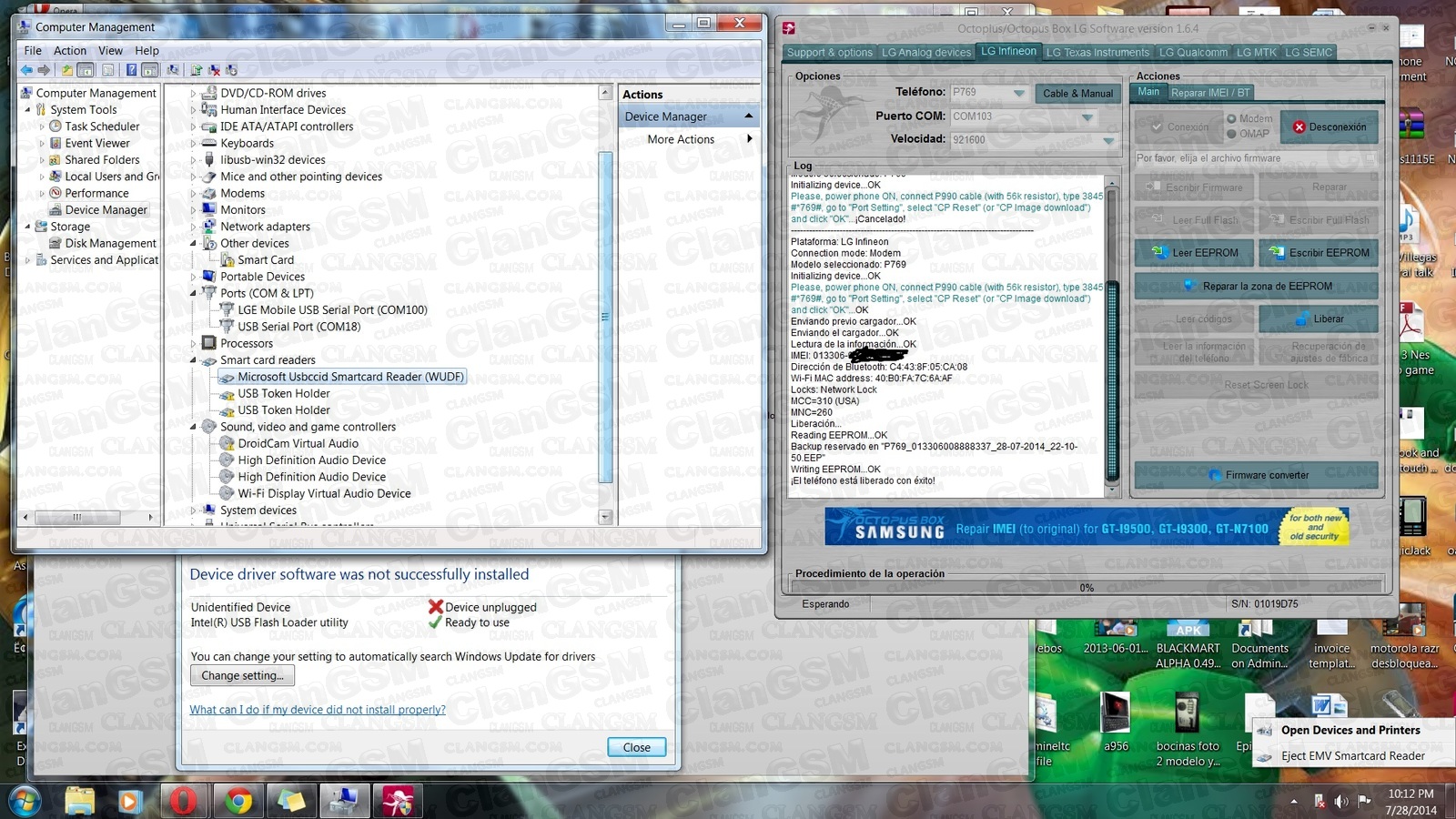The image size is (1456, 819).
Task: Open the Windows Start button
Action: [25, 801]
